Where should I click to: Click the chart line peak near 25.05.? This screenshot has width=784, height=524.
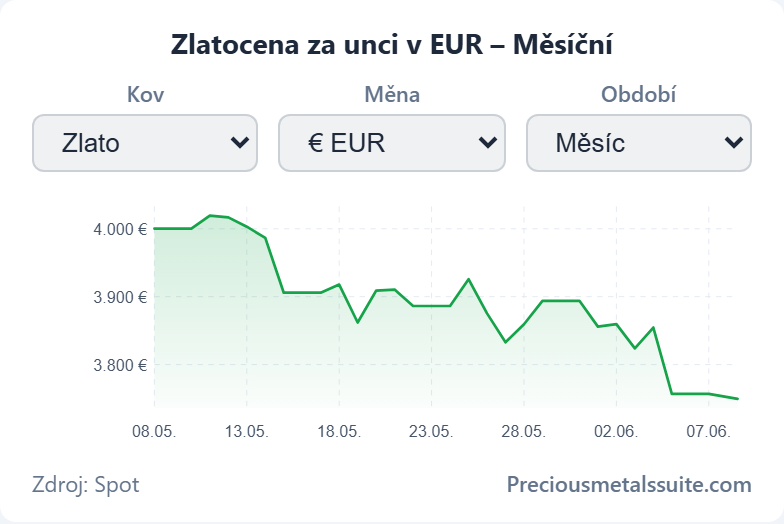[468, 279]
